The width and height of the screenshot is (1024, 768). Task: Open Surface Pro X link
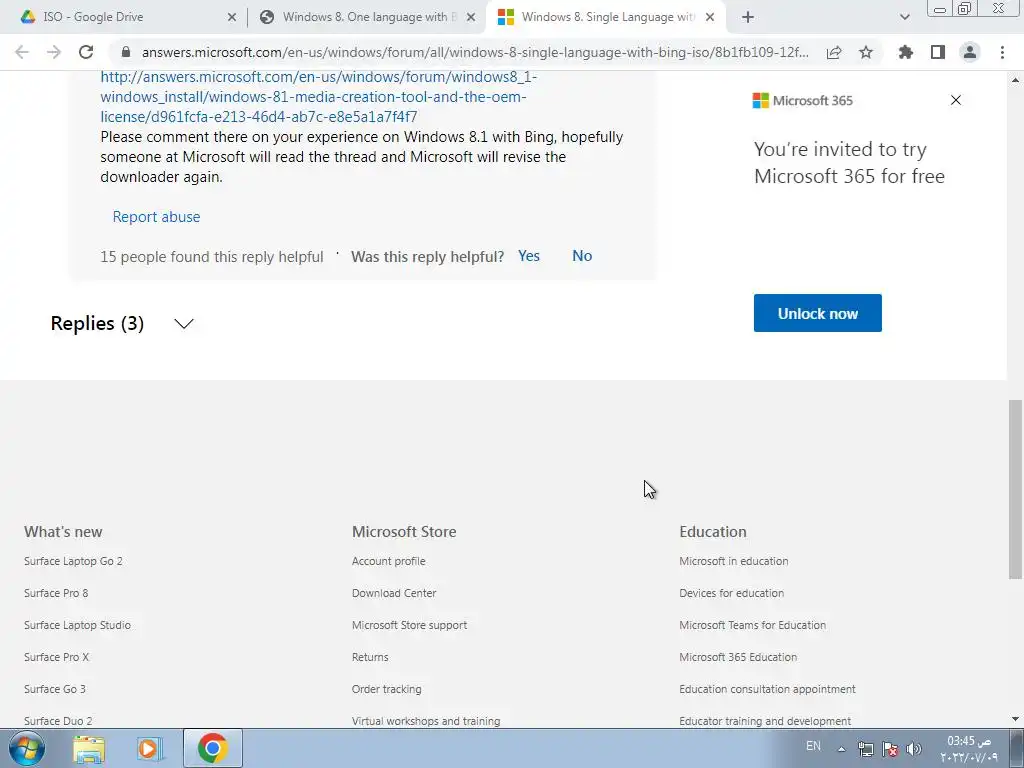(56, 657)
